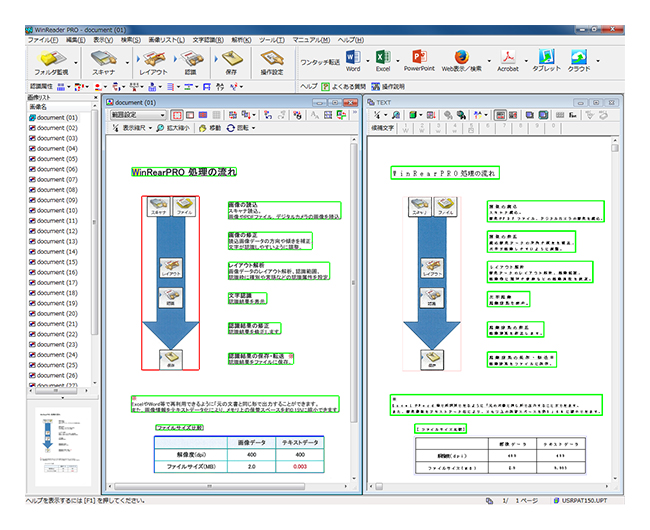Expand the スキャナ dropdown arrow

tap(127, 63)
